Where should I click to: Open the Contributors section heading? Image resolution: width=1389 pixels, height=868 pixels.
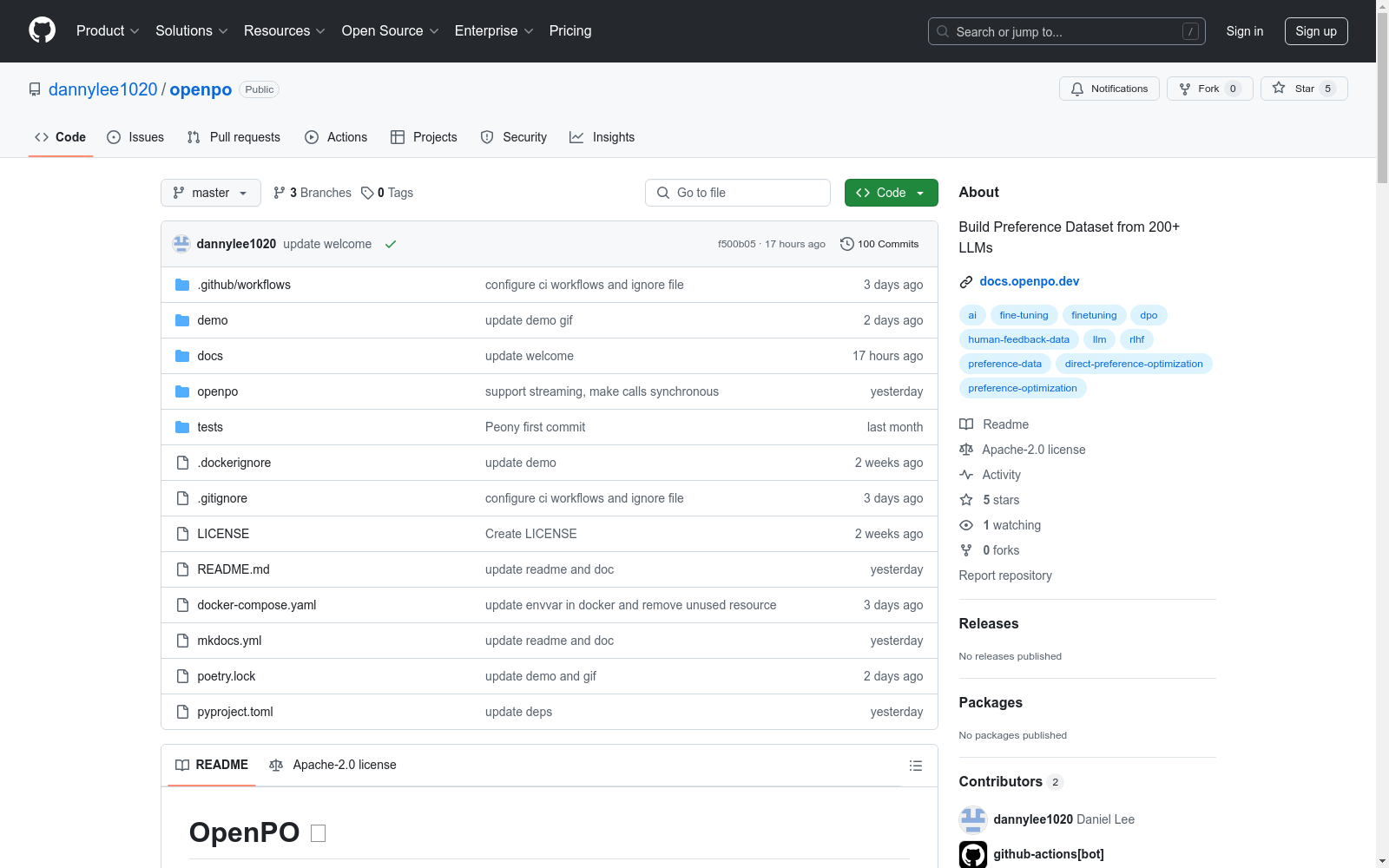(x=1010, y=781)
